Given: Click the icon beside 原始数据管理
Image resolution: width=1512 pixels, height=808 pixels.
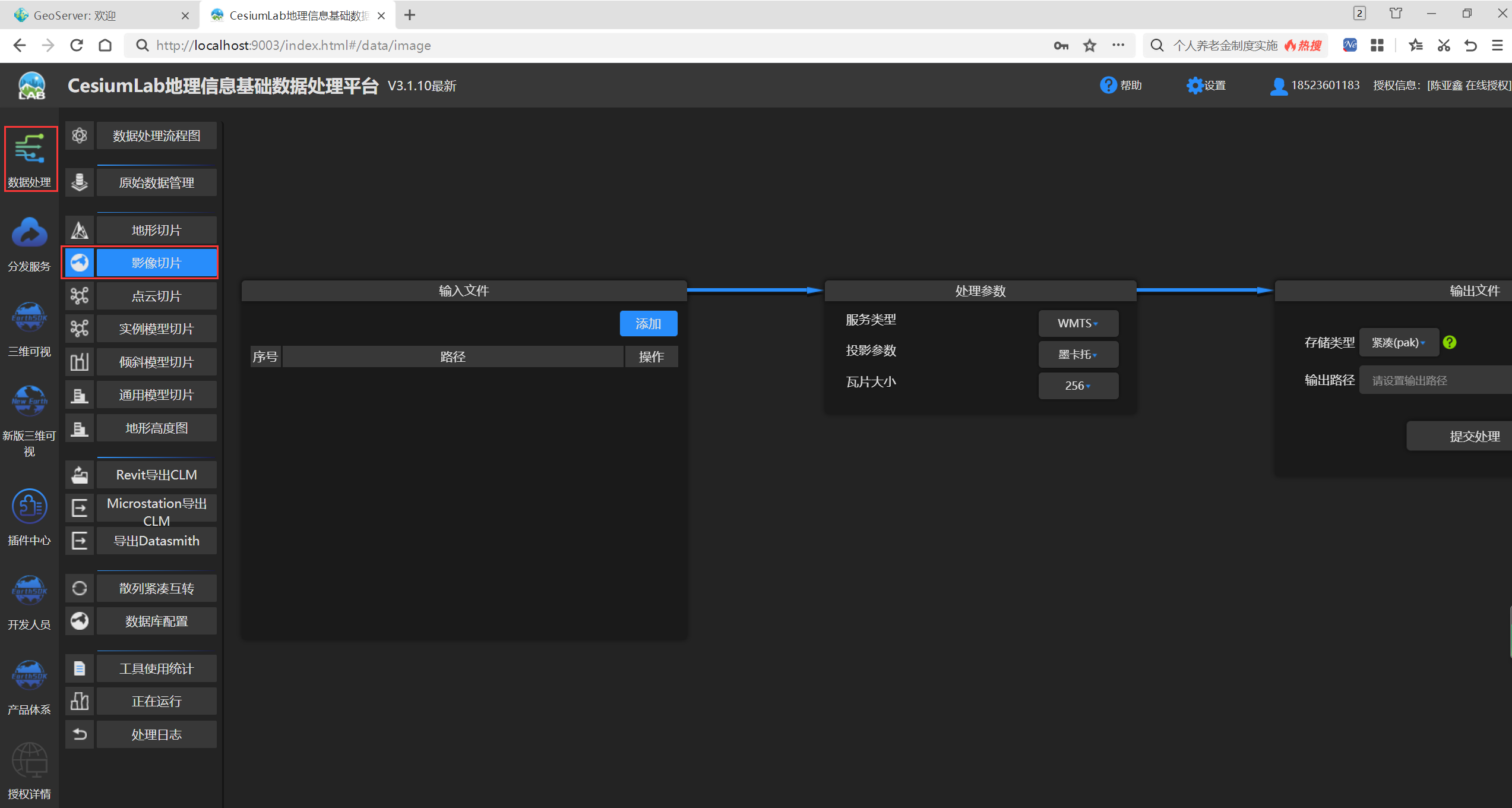Looking at the screenshot, I should (x=80, y=182).
